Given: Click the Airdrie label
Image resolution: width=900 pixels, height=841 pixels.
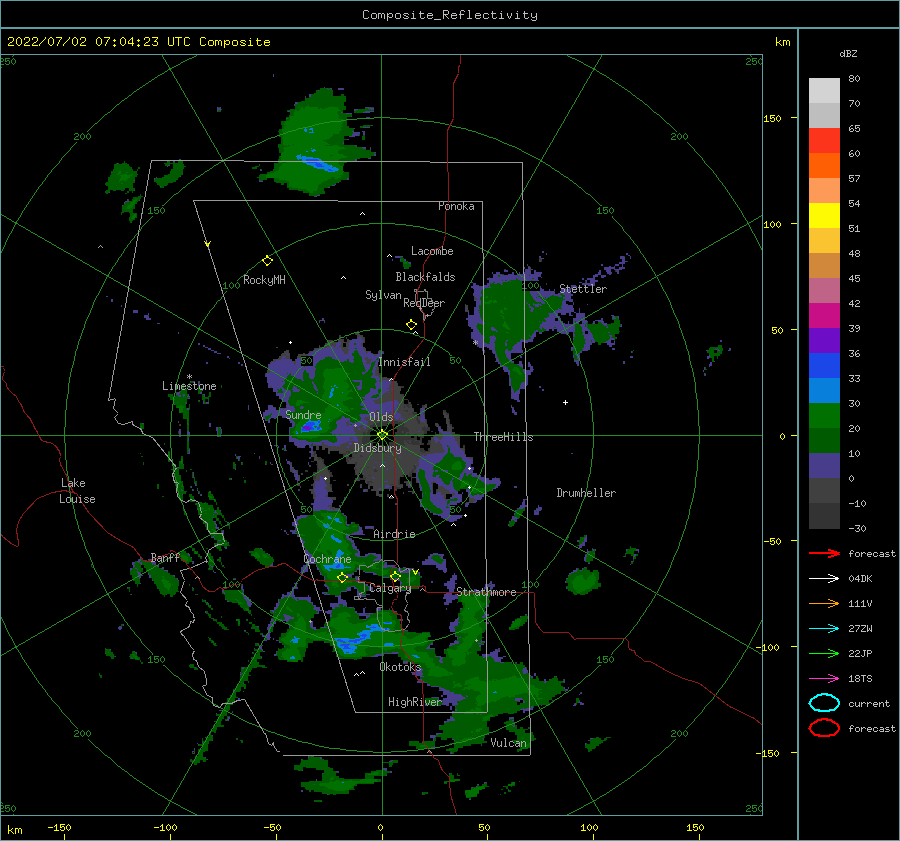Looking at the screenshot, I should 394,534.
